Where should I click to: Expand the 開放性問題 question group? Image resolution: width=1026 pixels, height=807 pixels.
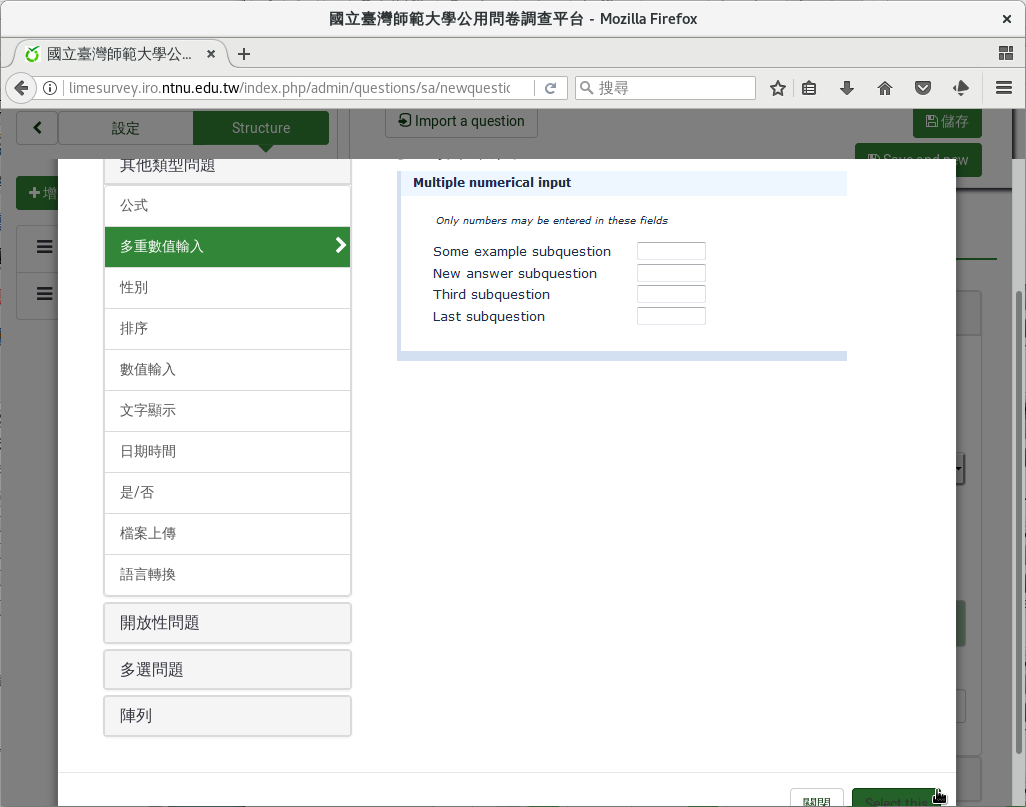227,623
